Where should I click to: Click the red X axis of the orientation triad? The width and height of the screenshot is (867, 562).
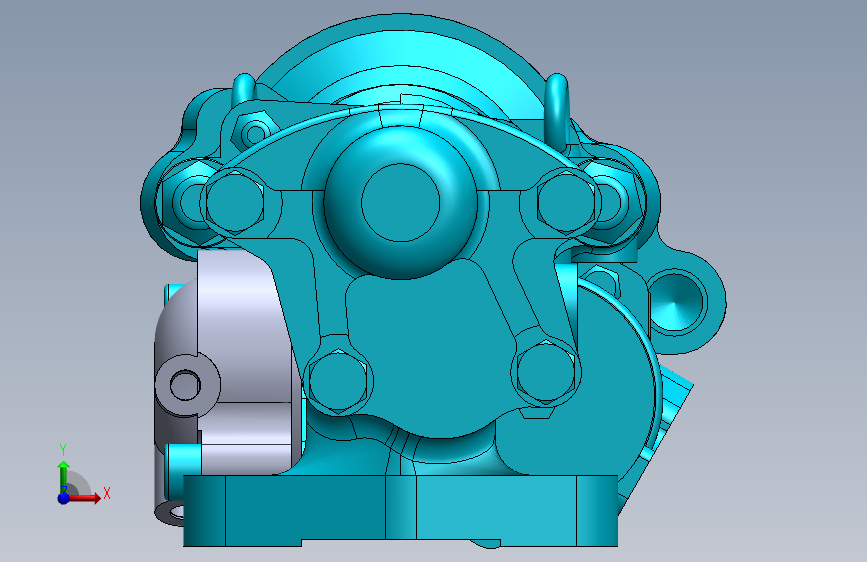pyautogui.click(x=84, y=498)
